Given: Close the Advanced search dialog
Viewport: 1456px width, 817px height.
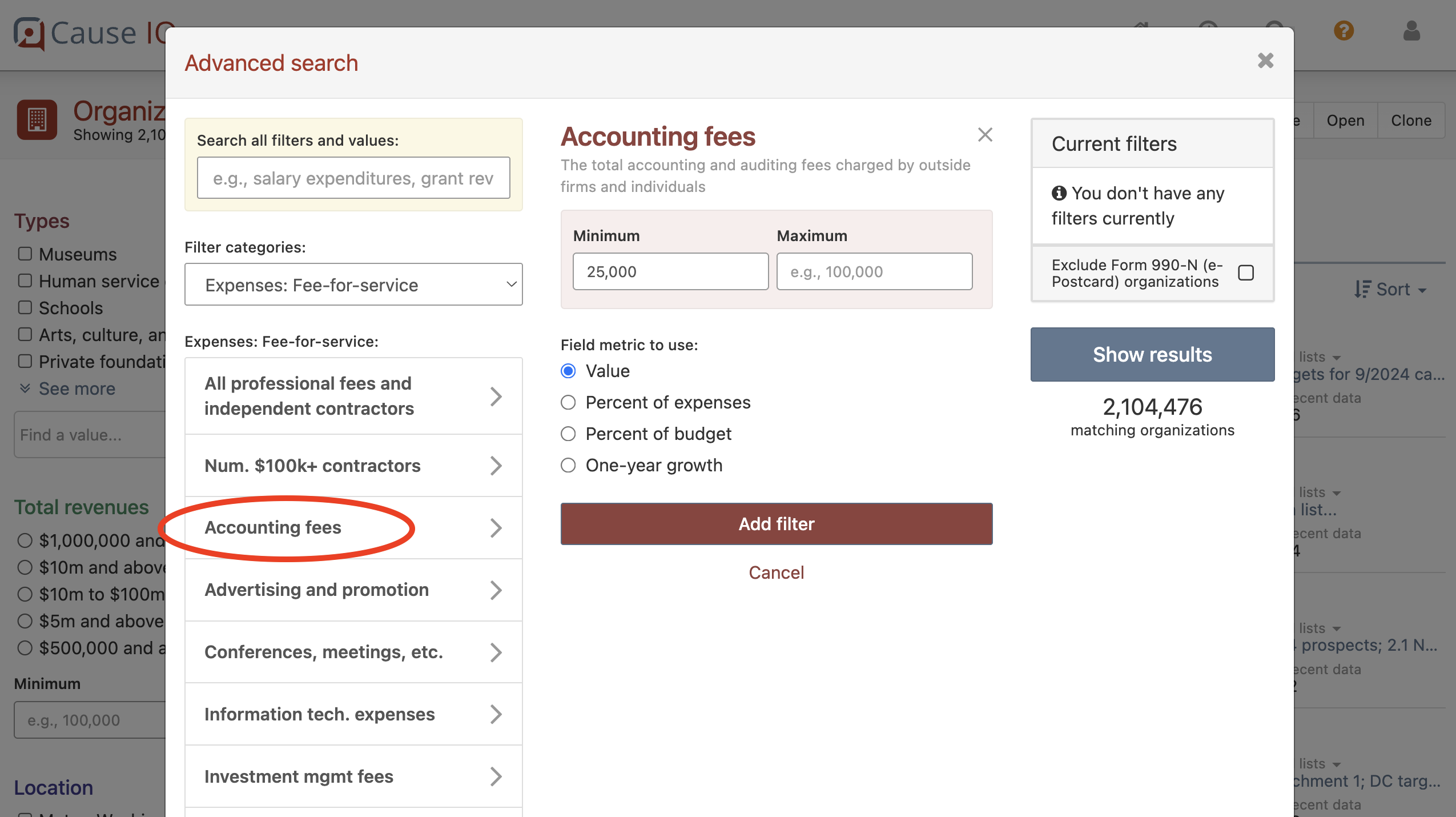Looking at the screenshot, I should (x=1265, y=61).
